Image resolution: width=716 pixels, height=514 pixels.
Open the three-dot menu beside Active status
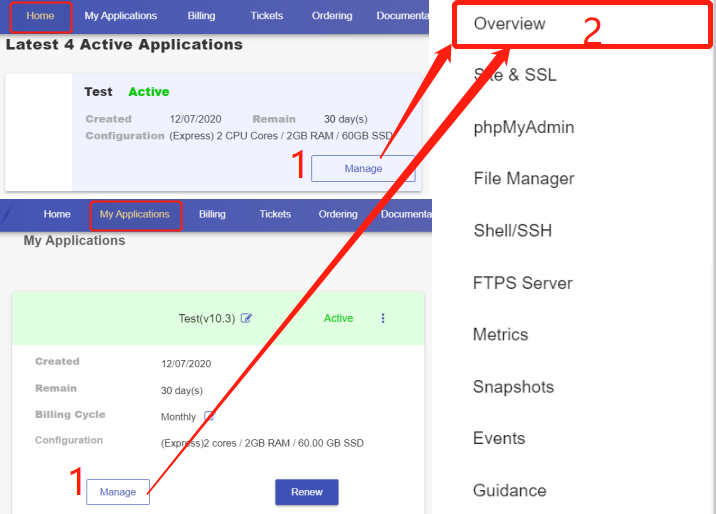(383, 318)
